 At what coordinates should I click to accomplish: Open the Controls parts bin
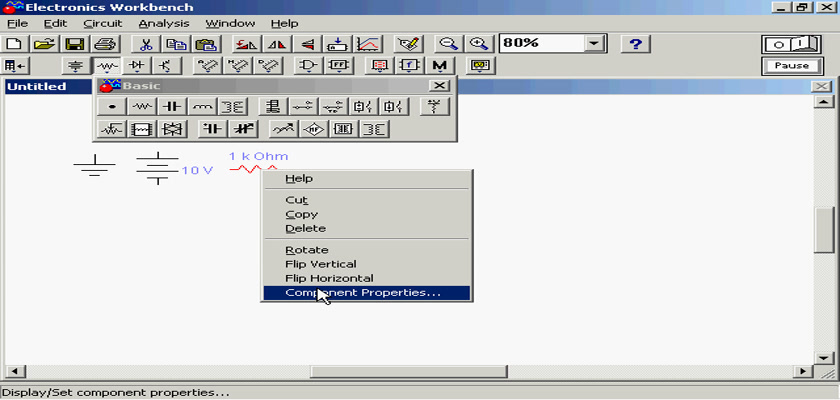[409, 66]
